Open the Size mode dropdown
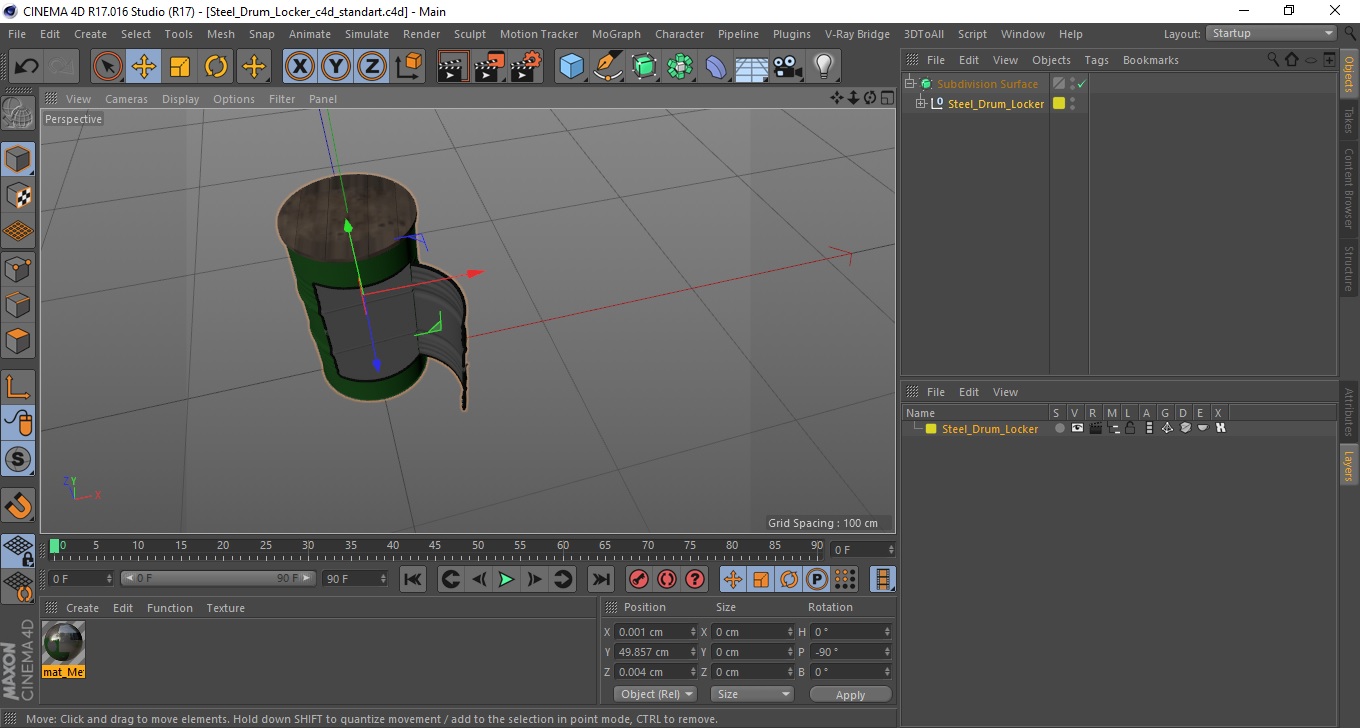The width and height of the screenshot is (1360, 728). [x=752, y=694]
